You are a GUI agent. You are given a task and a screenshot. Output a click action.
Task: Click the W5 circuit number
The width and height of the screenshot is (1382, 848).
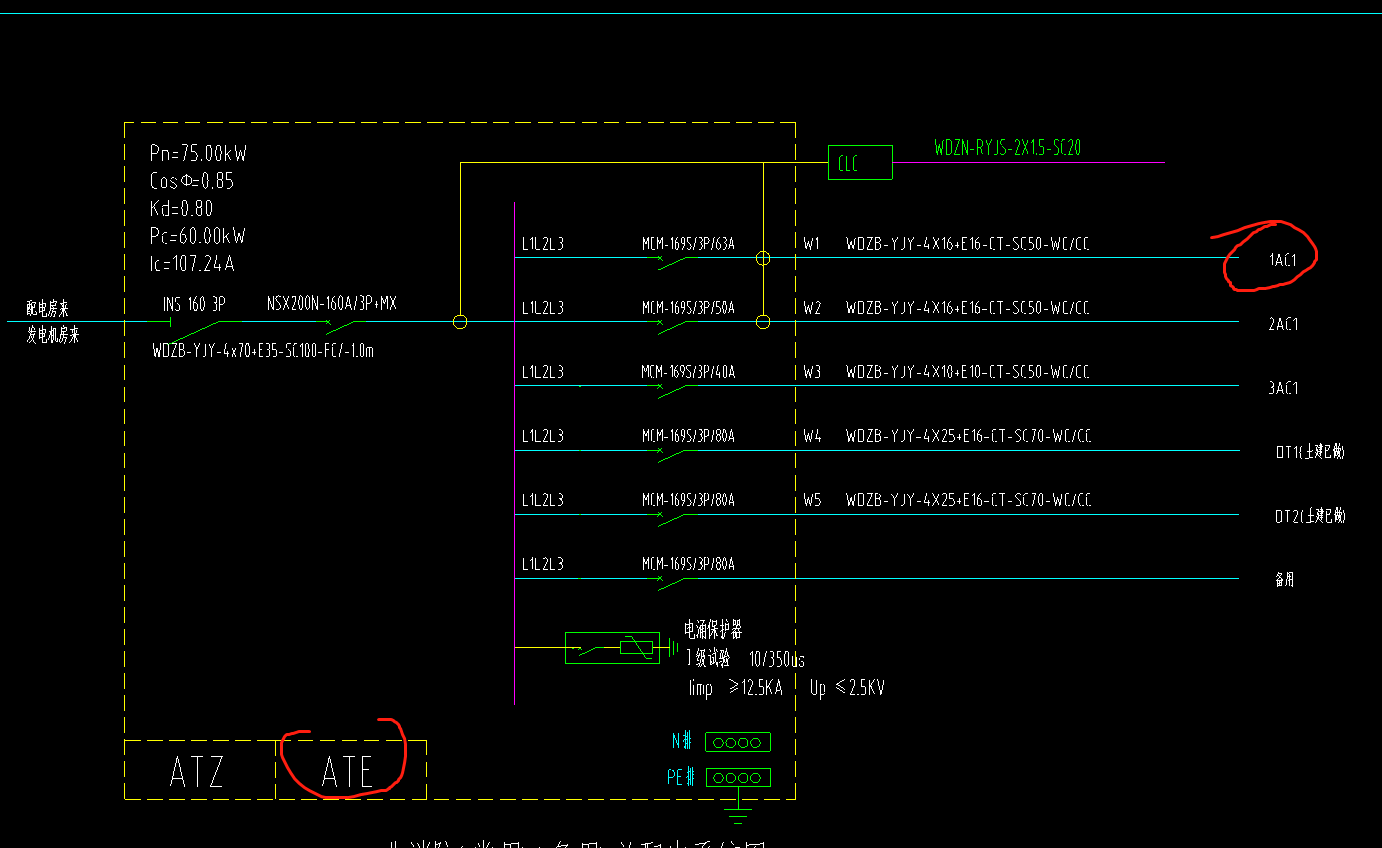(x=811, y=500)
